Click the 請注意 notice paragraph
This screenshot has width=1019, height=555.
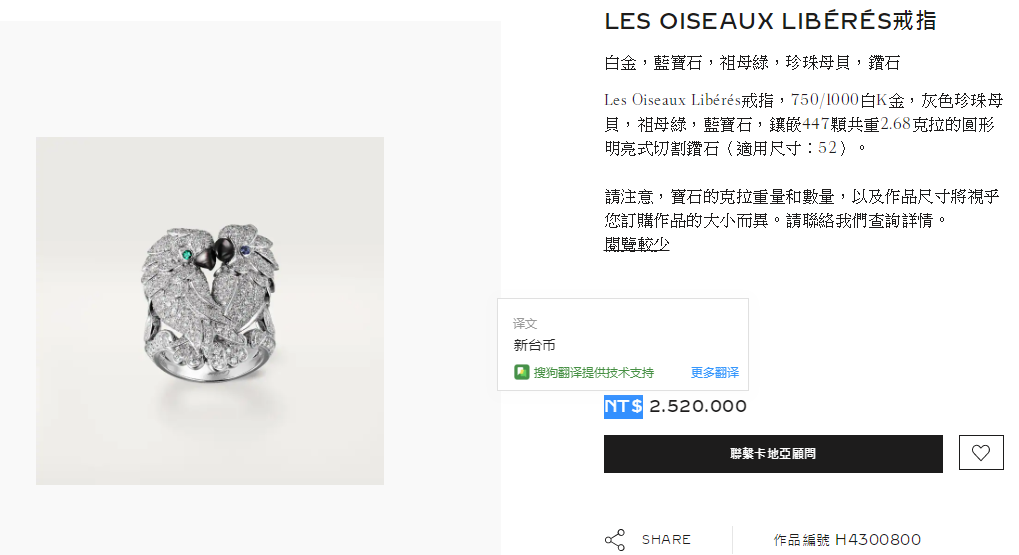click(x=801, y=209)
